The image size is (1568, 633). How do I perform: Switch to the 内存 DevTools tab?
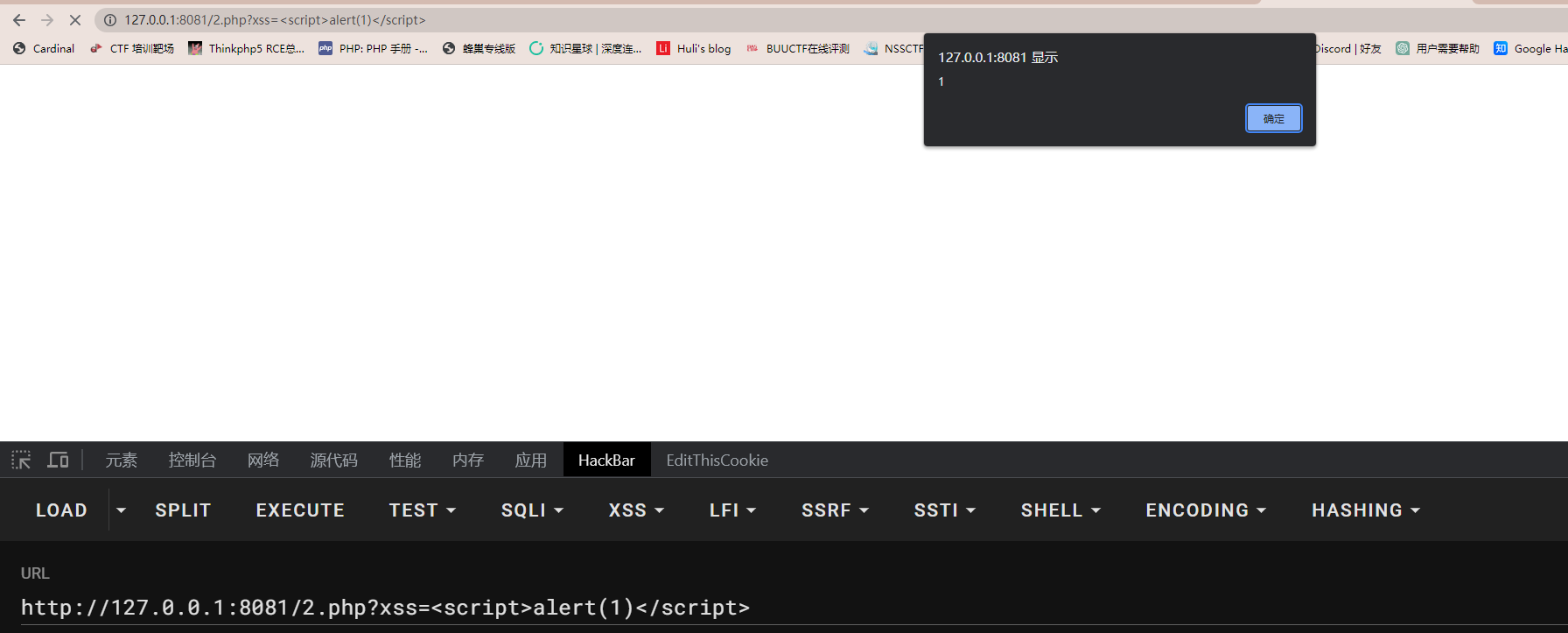tap(468, 460)
